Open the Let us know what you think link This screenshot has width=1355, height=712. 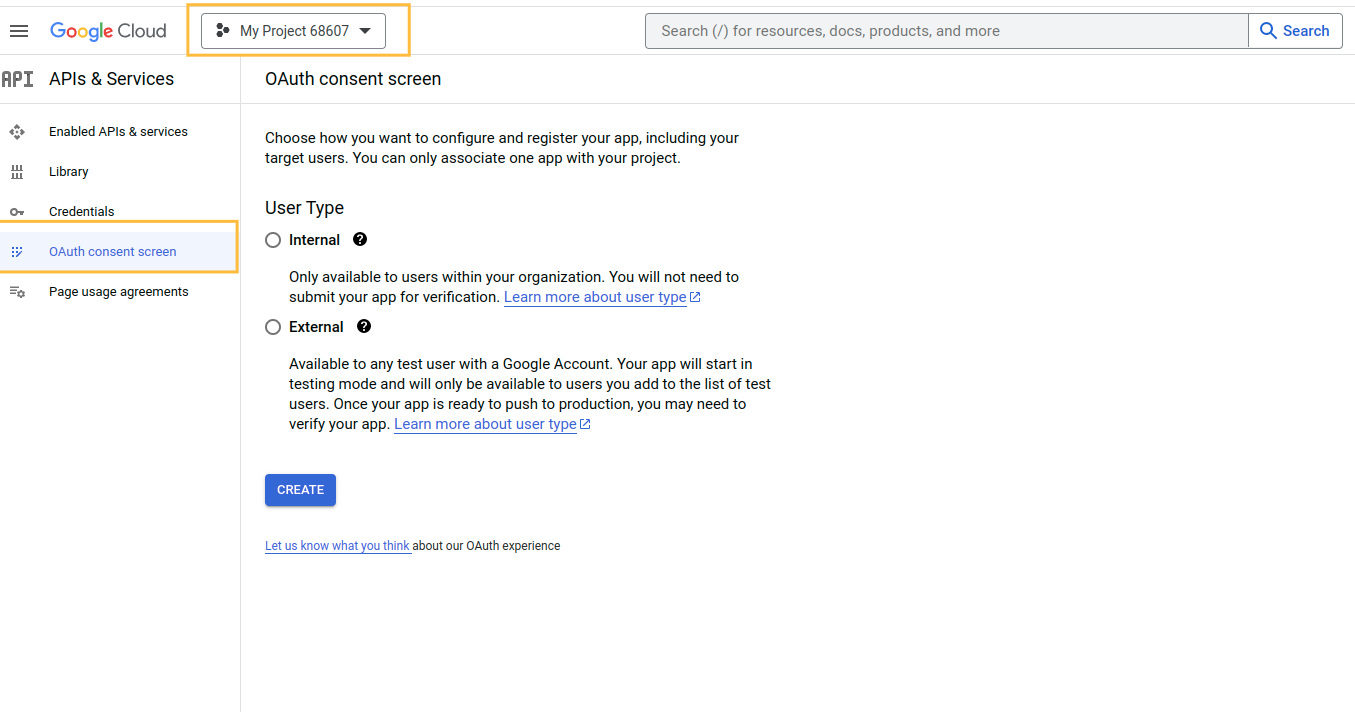coord(337,546)
